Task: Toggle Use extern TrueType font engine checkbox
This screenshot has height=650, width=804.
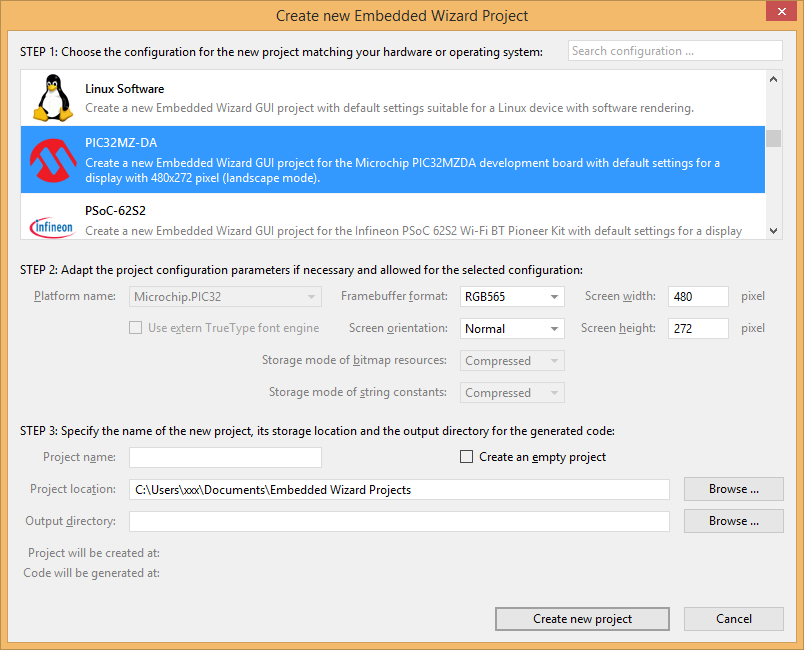Action: 135,328
